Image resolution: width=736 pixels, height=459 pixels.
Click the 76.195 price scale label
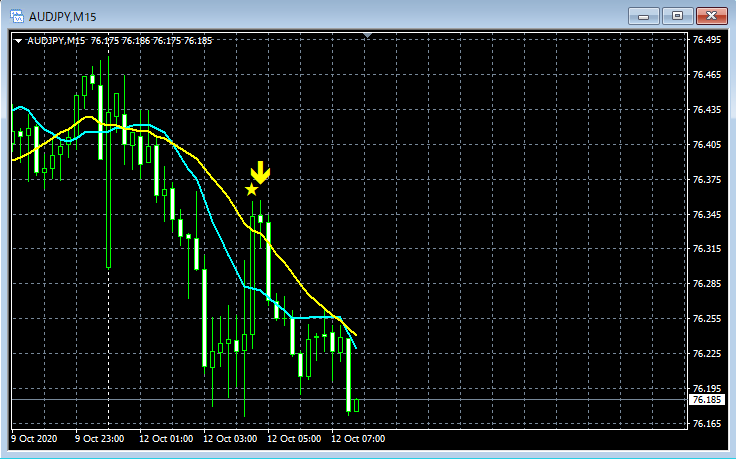(706, 389)
